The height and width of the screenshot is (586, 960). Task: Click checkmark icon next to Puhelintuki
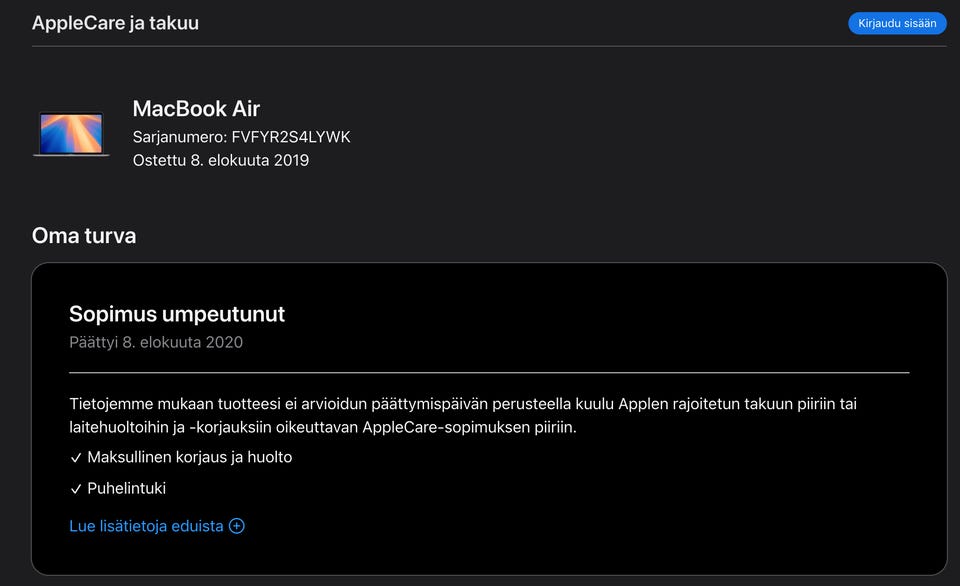(76, 489)
